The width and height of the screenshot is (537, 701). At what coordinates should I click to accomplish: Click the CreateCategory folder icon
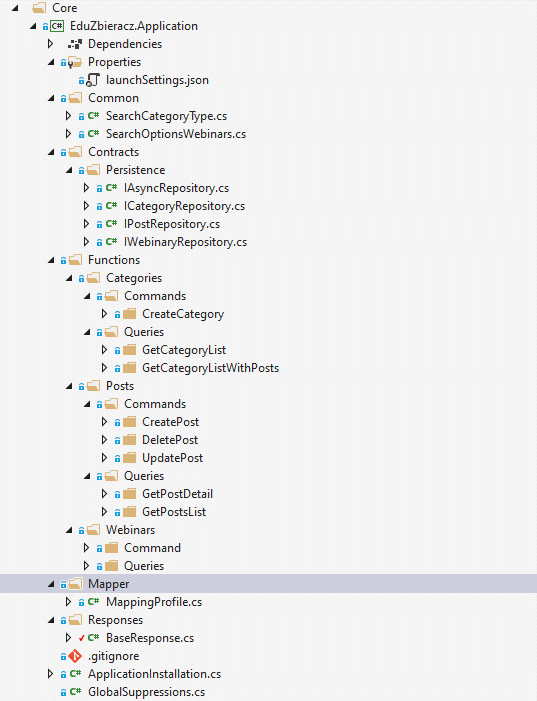click(129, 314)
